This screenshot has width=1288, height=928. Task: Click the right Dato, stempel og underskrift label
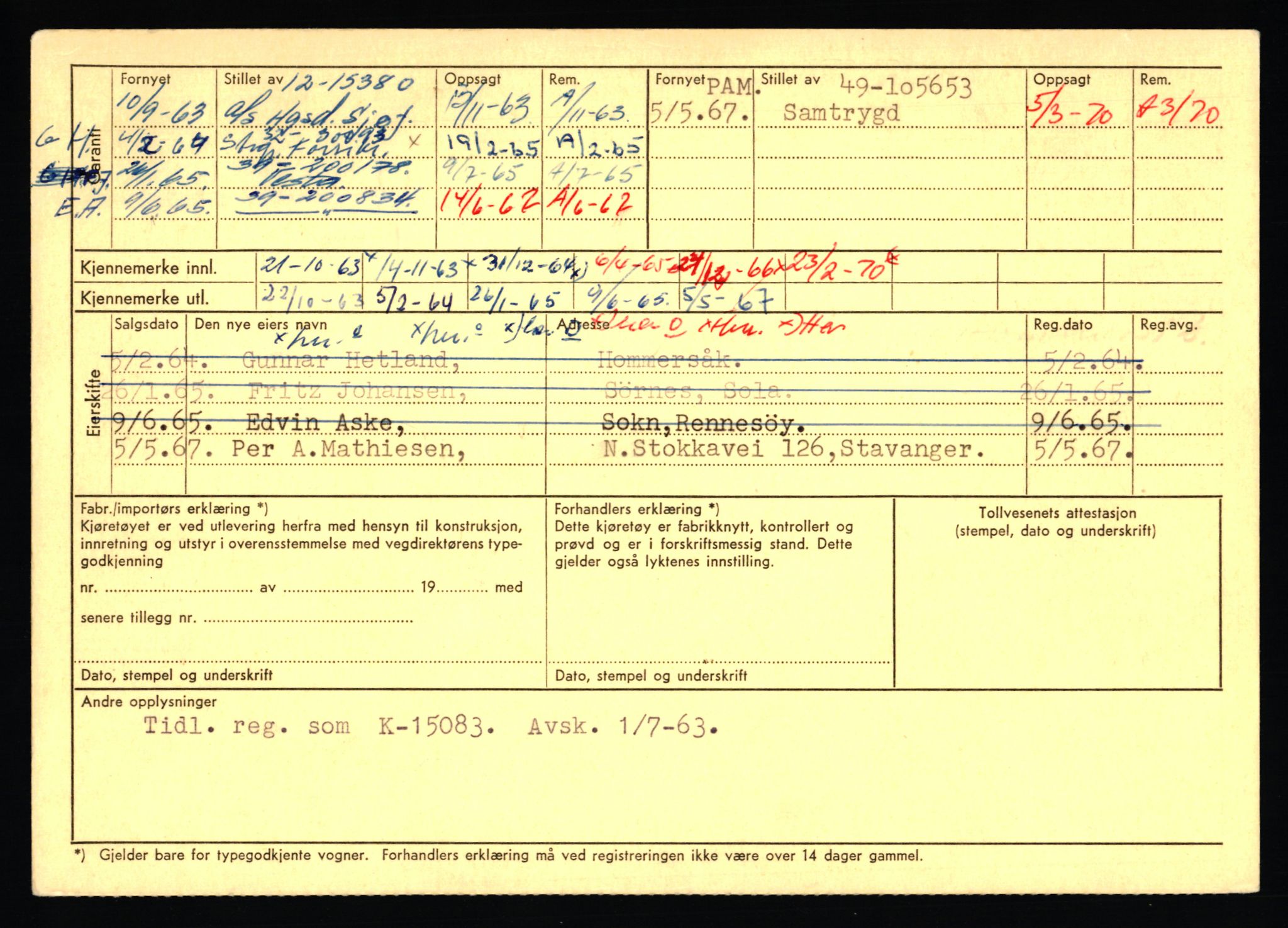pyautogui.click(x=651, y=676)
